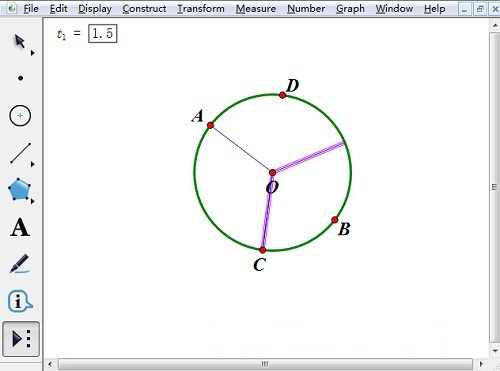Viewport: 500px width, 371px height.
Task: Select point D on the circle
Action: (283, 95)
